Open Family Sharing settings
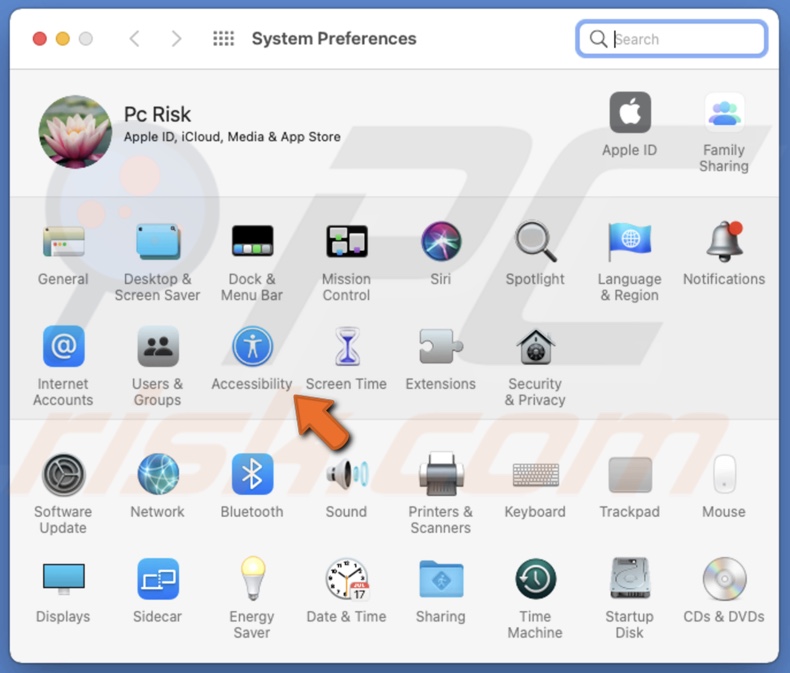 724,113
